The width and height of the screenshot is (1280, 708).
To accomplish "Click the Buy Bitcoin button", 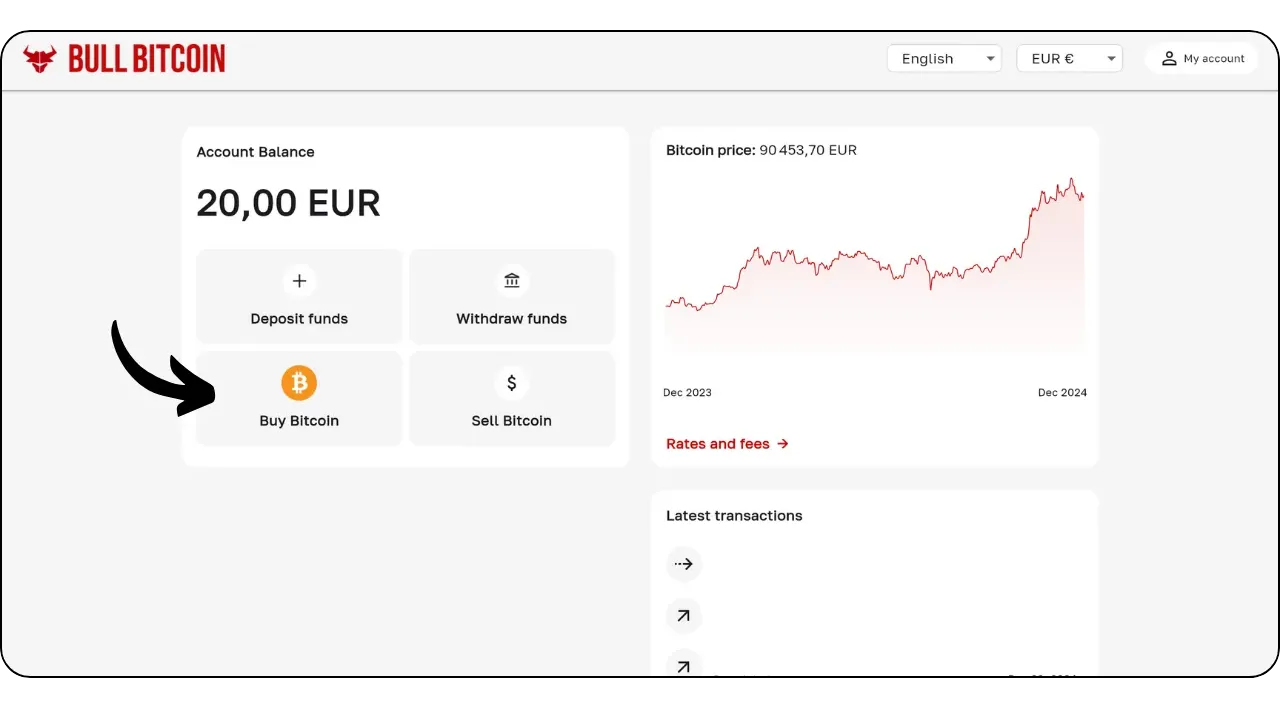I will tap(299, 398).
